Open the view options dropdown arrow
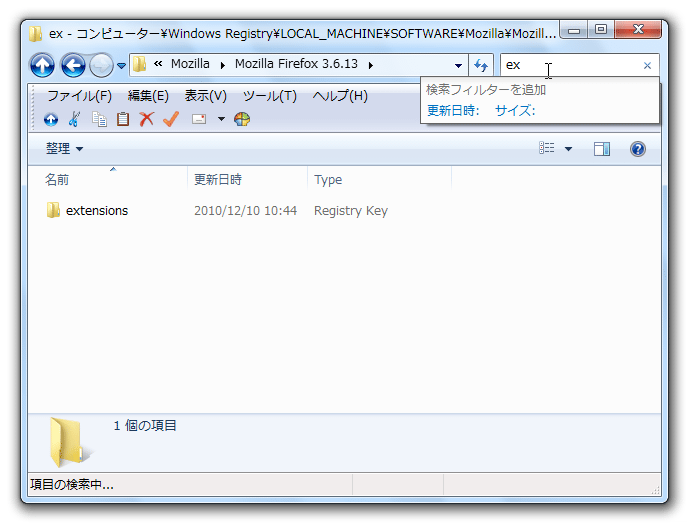The width and height of the screenshot is (692, 526). click(x=568, y=149)
